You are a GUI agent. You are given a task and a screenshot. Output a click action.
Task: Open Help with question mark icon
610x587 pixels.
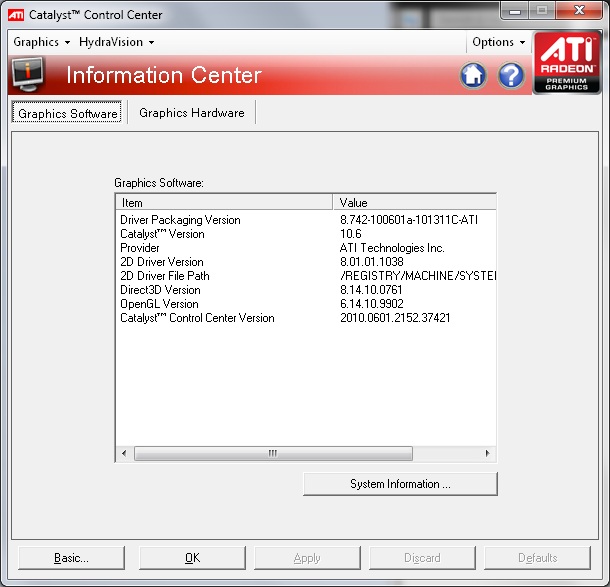(510, 75)
